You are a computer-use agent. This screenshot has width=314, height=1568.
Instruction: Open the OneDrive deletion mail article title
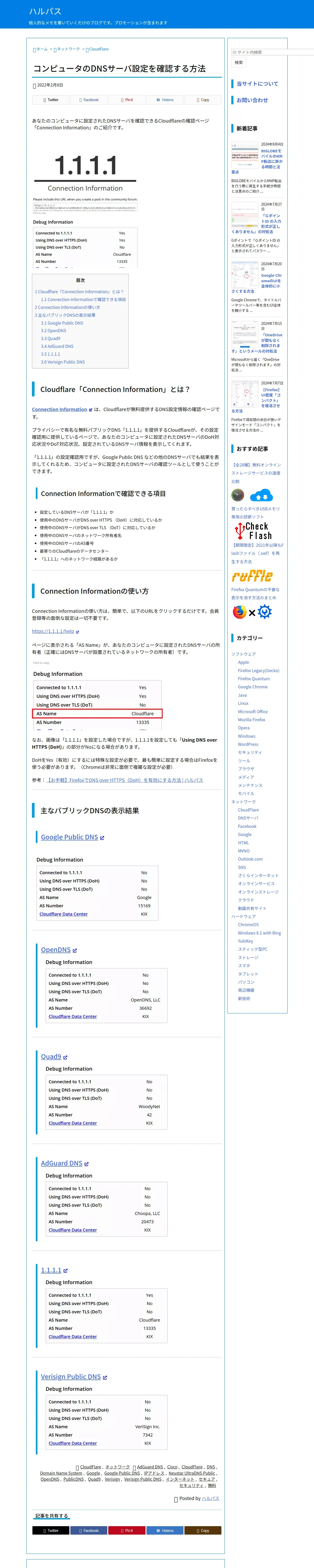(x=257, y=343)
